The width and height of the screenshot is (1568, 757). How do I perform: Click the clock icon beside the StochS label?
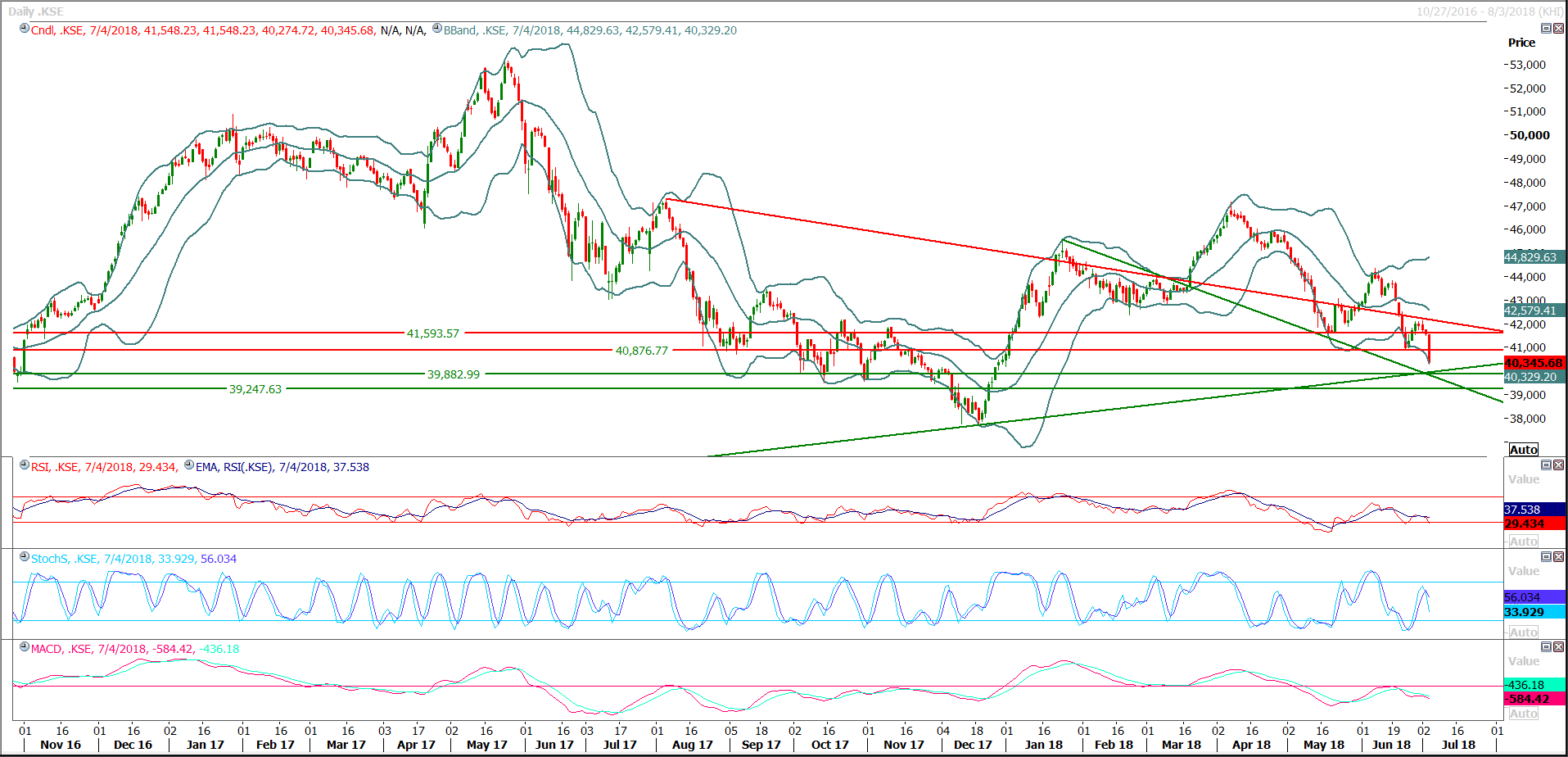pyautogui.click(x=25, y=558)
